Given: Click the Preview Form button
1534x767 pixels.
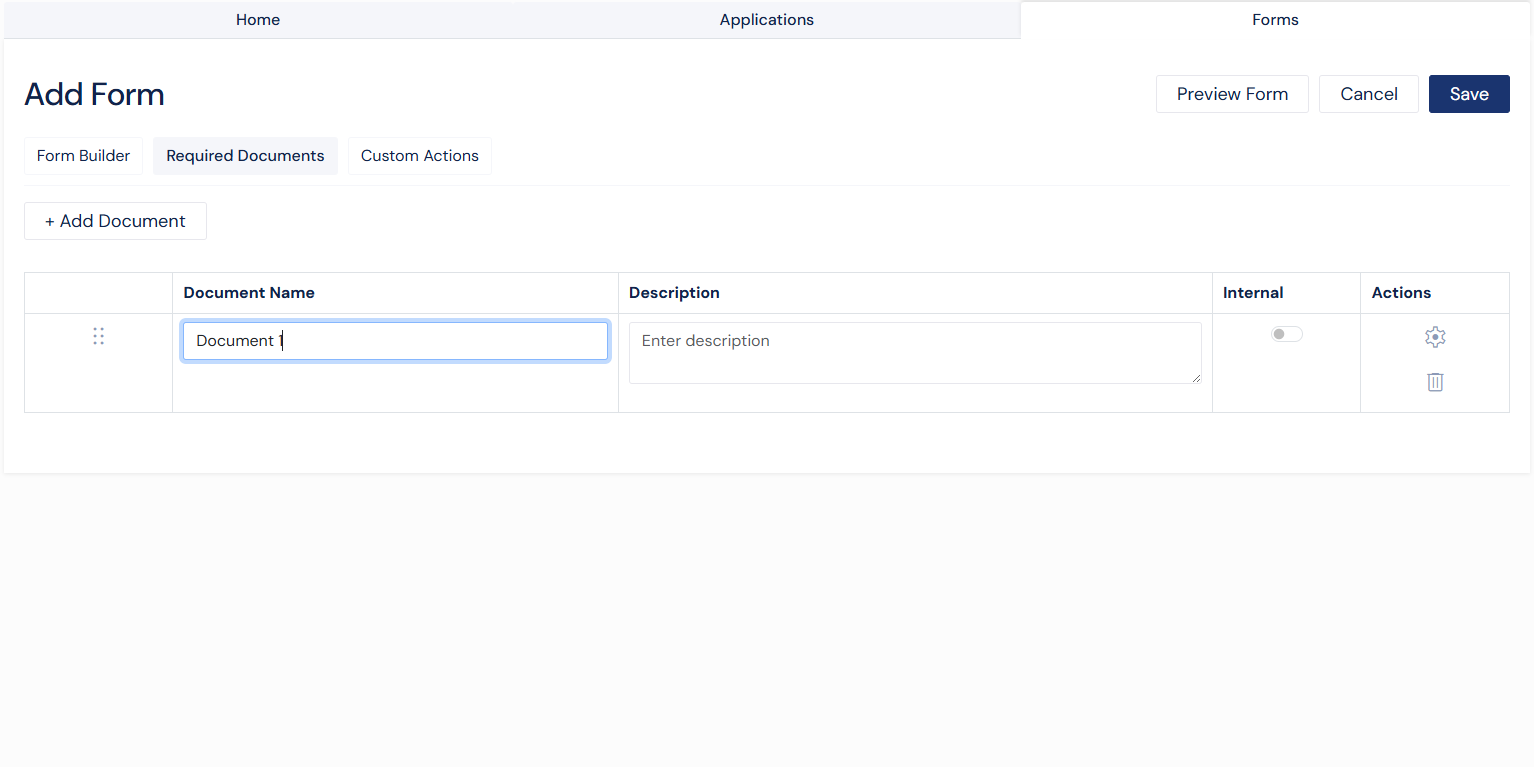Looking at the screenshot, I should click(1232, 94).
